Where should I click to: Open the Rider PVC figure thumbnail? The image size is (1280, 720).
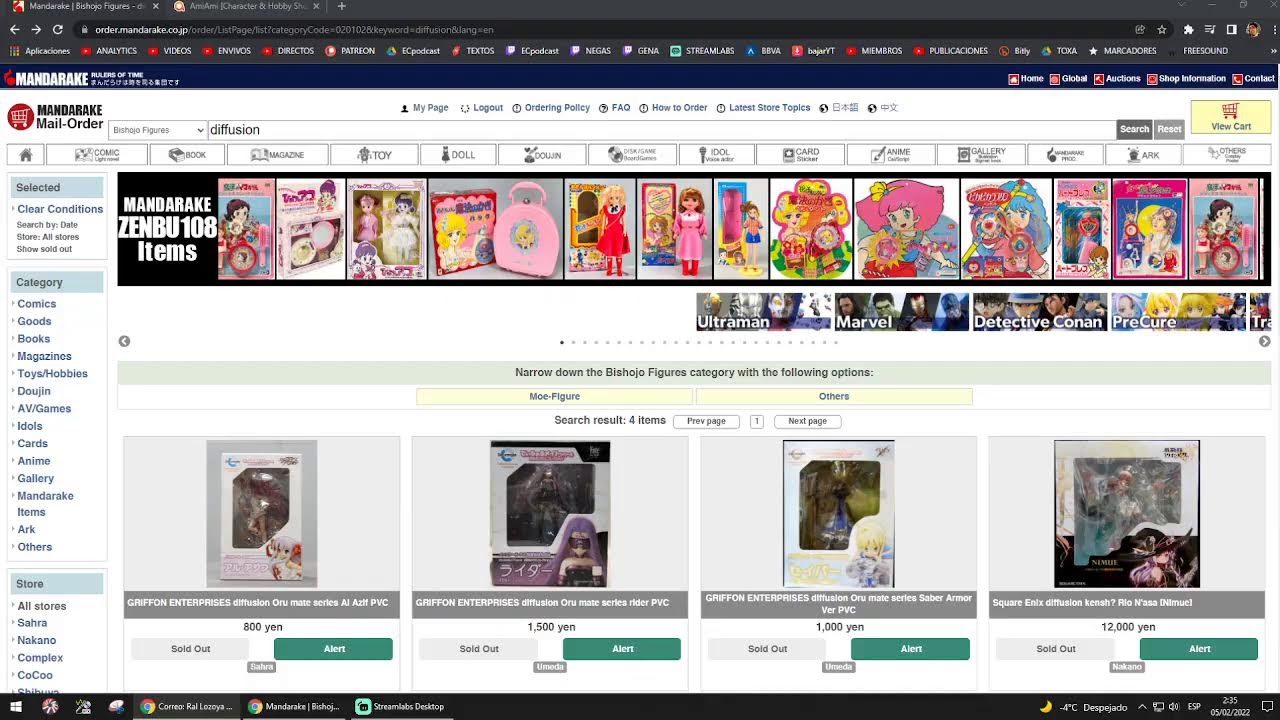[550, 514]
